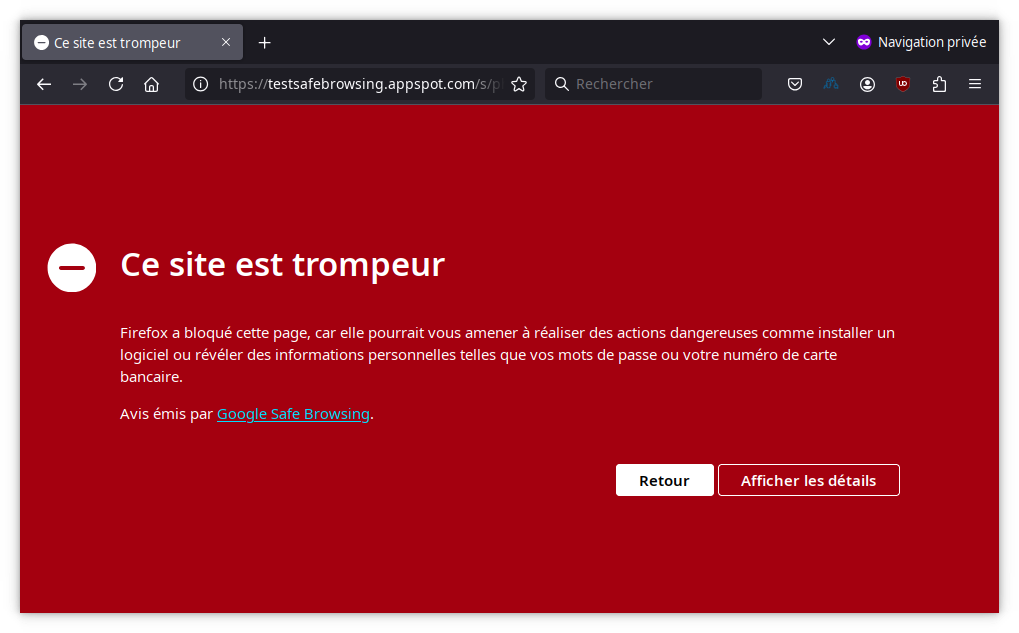Open the list-all-tabs chevron
Image resolution: width=1019 pixels, height=633 pixels.
828,42
